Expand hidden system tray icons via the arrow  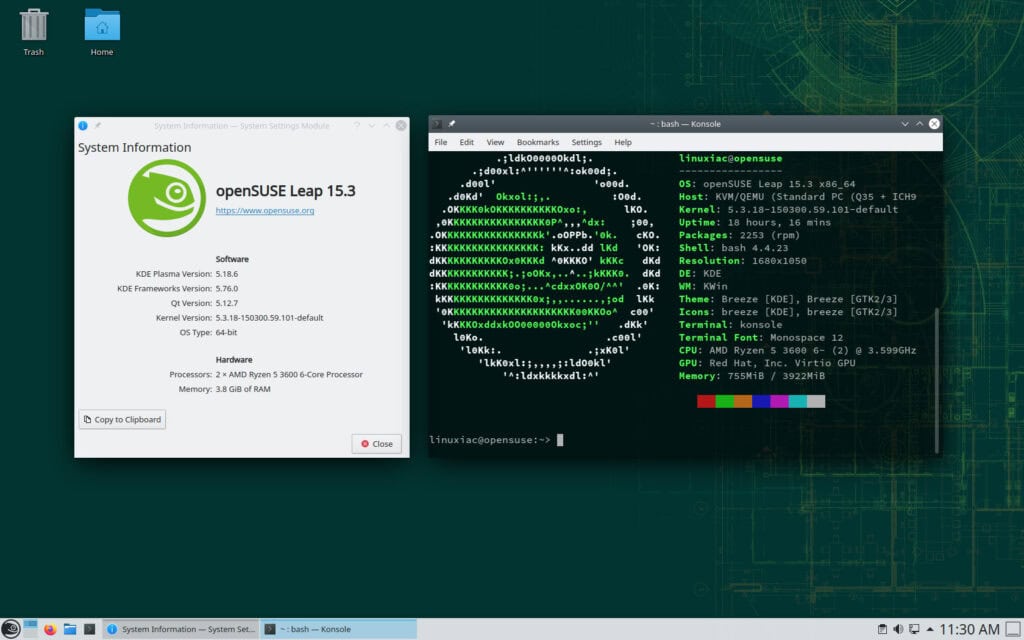[x=929, y=629]
